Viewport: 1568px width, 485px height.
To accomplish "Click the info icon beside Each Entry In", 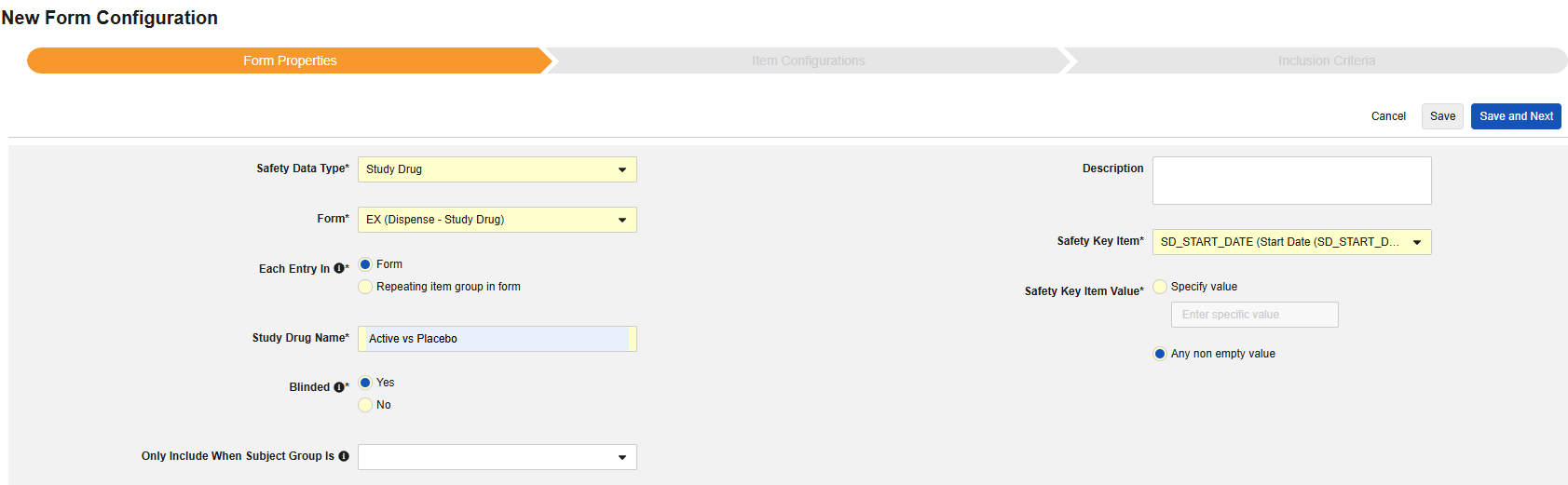I will click(x=339, y=269).
